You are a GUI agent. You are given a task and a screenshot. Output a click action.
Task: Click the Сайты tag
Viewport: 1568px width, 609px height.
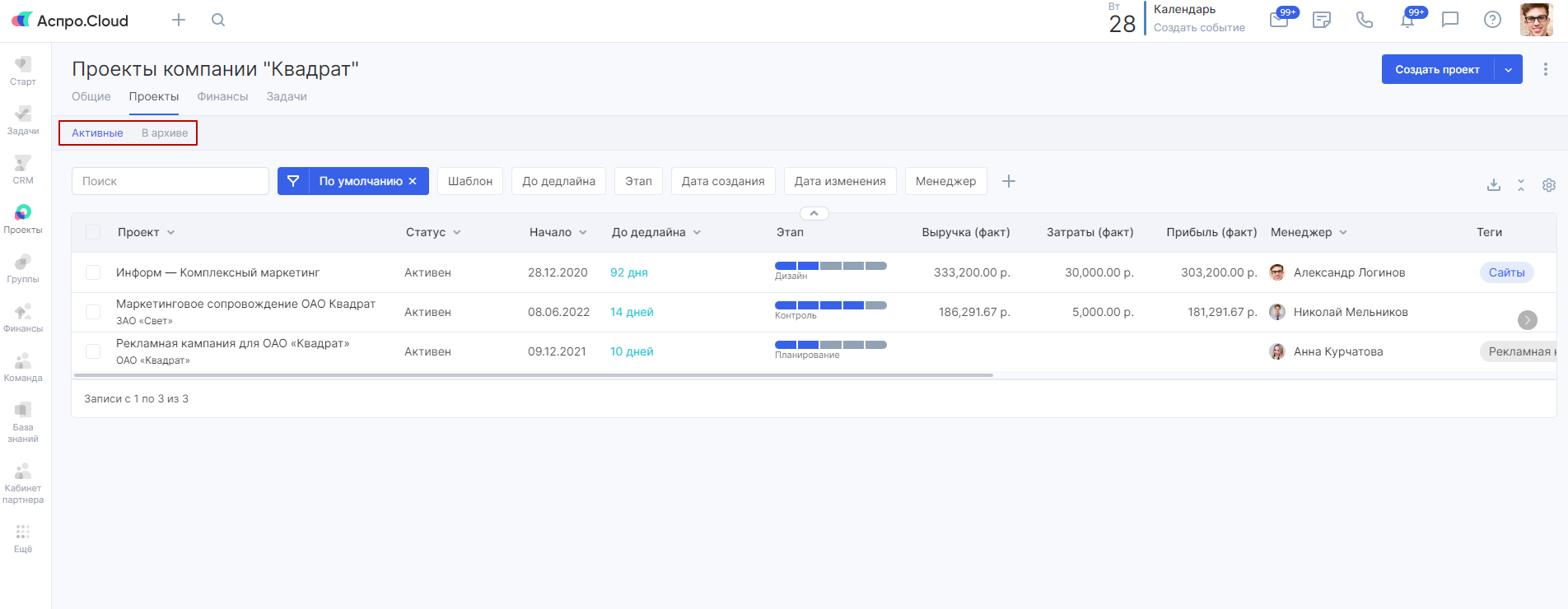[x=1506, y=272]
